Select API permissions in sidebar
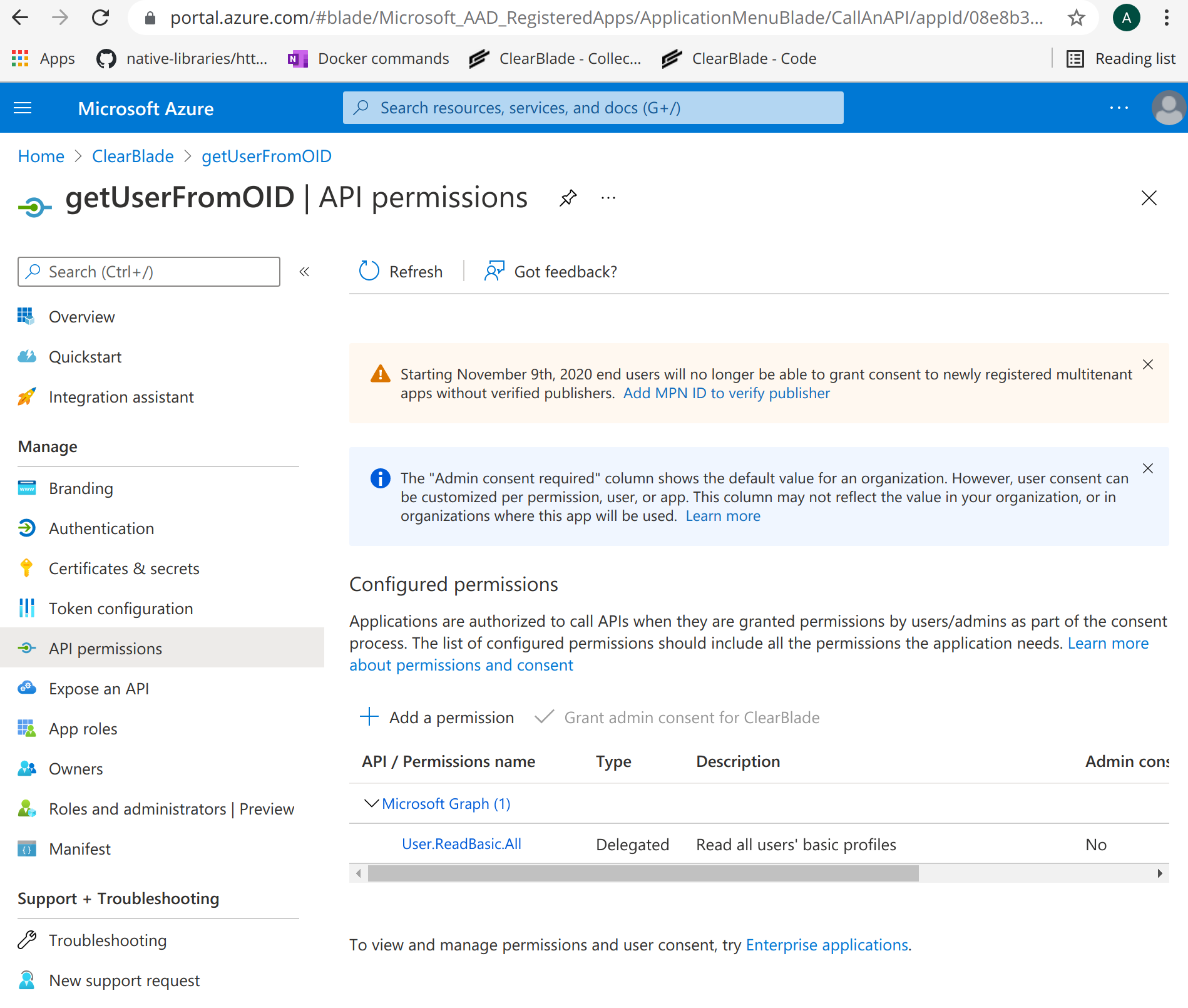This screenshot has width=1188, height=1008. (x=162, y=649)
